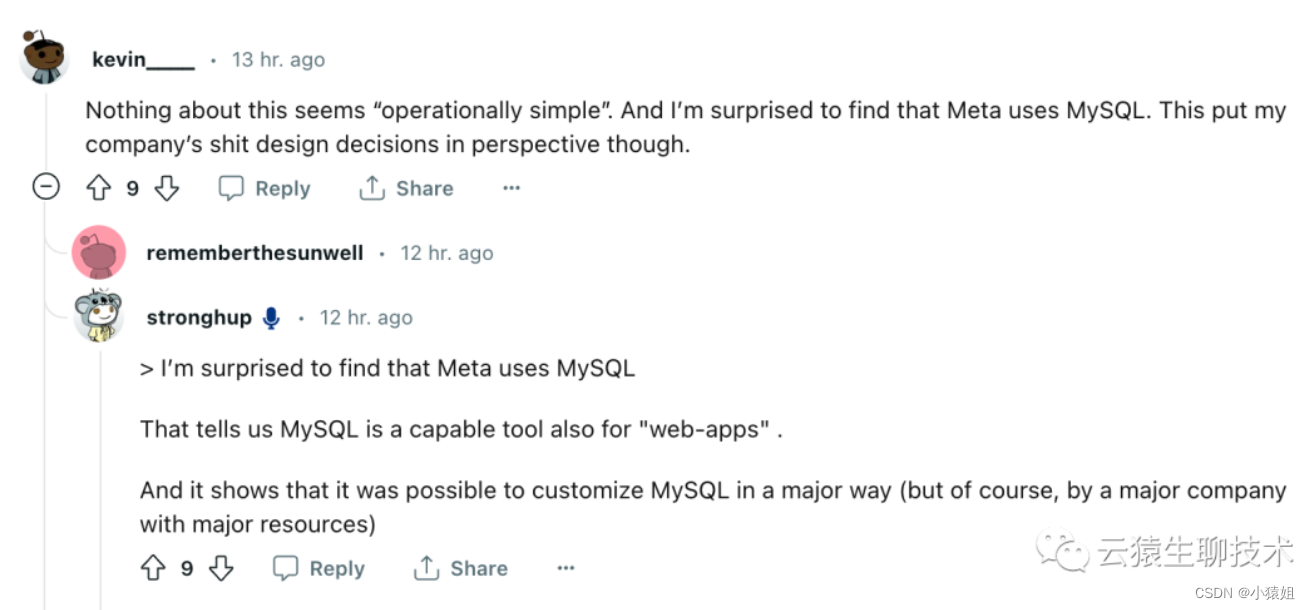Collapse kevin____'s comment thread

[46, 187]
